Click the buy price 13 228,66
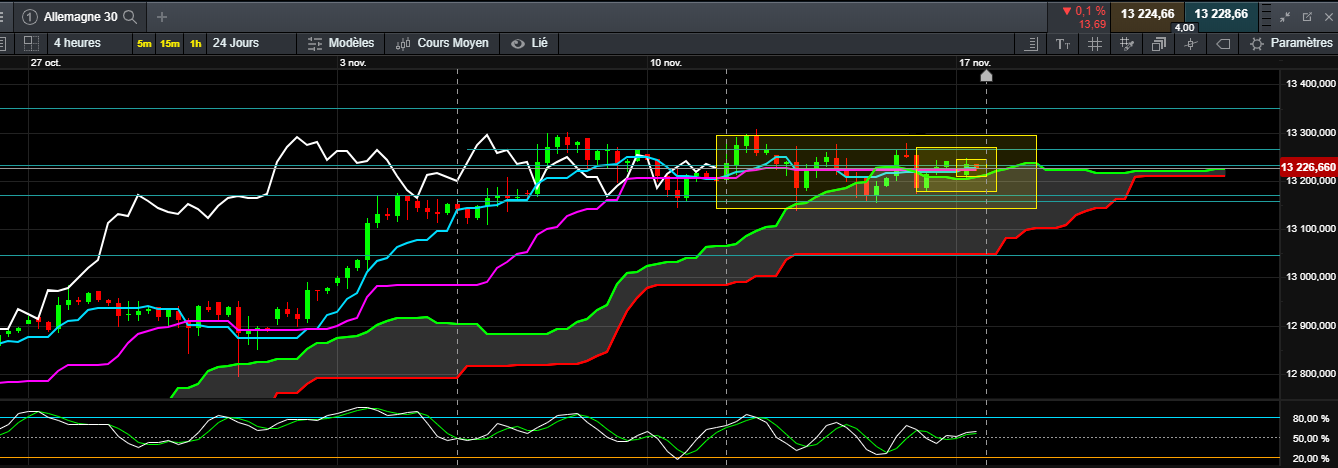The image size is (1338, 468). coord(1220,14)
